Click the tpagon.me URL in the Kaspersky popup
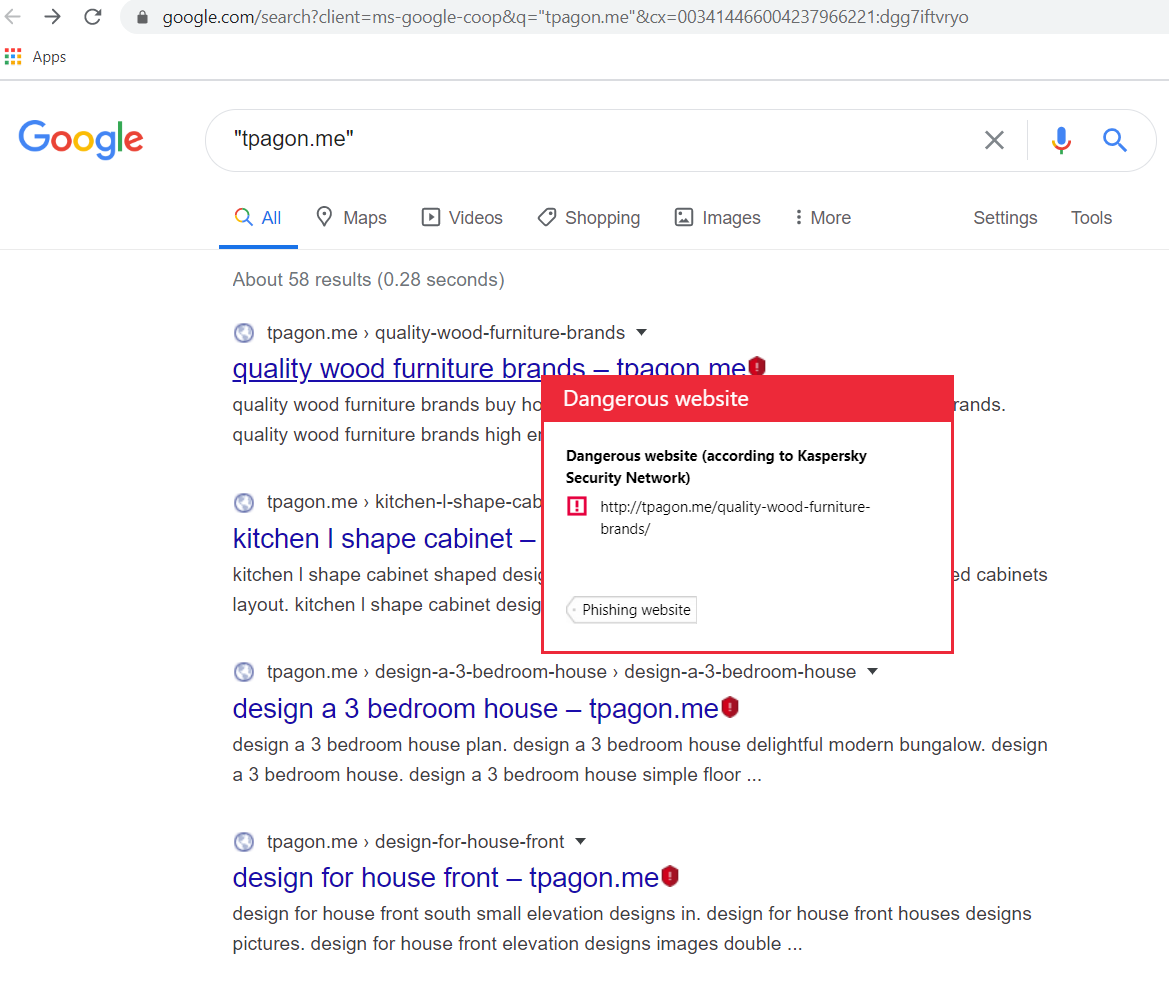This screenshot has width=1169, height=985. coord(735,517)
